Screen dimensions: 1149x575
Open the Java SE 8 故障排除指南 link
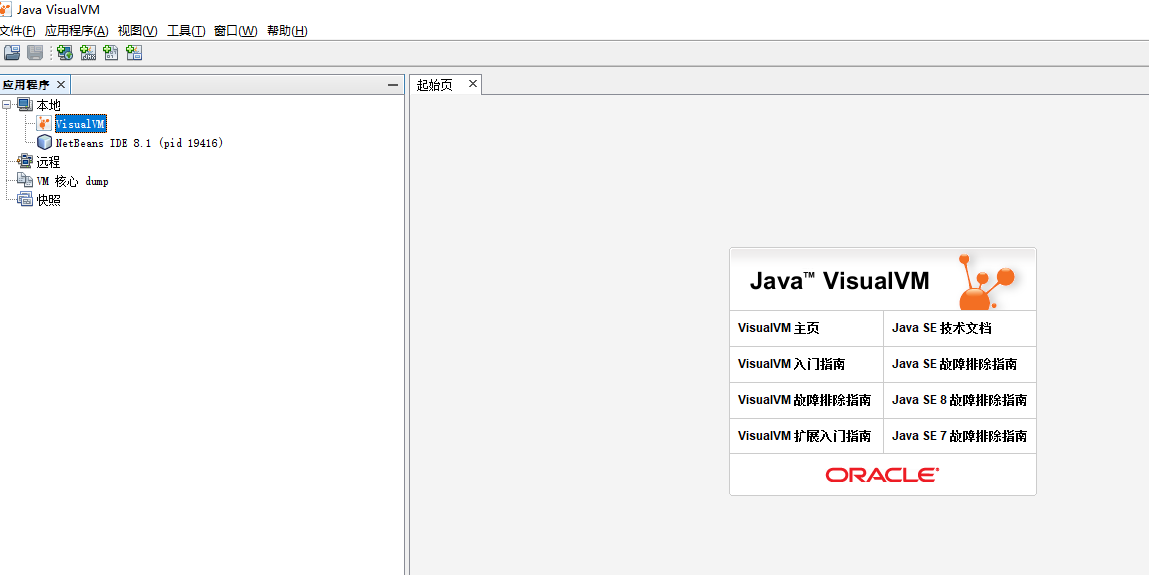959,400
